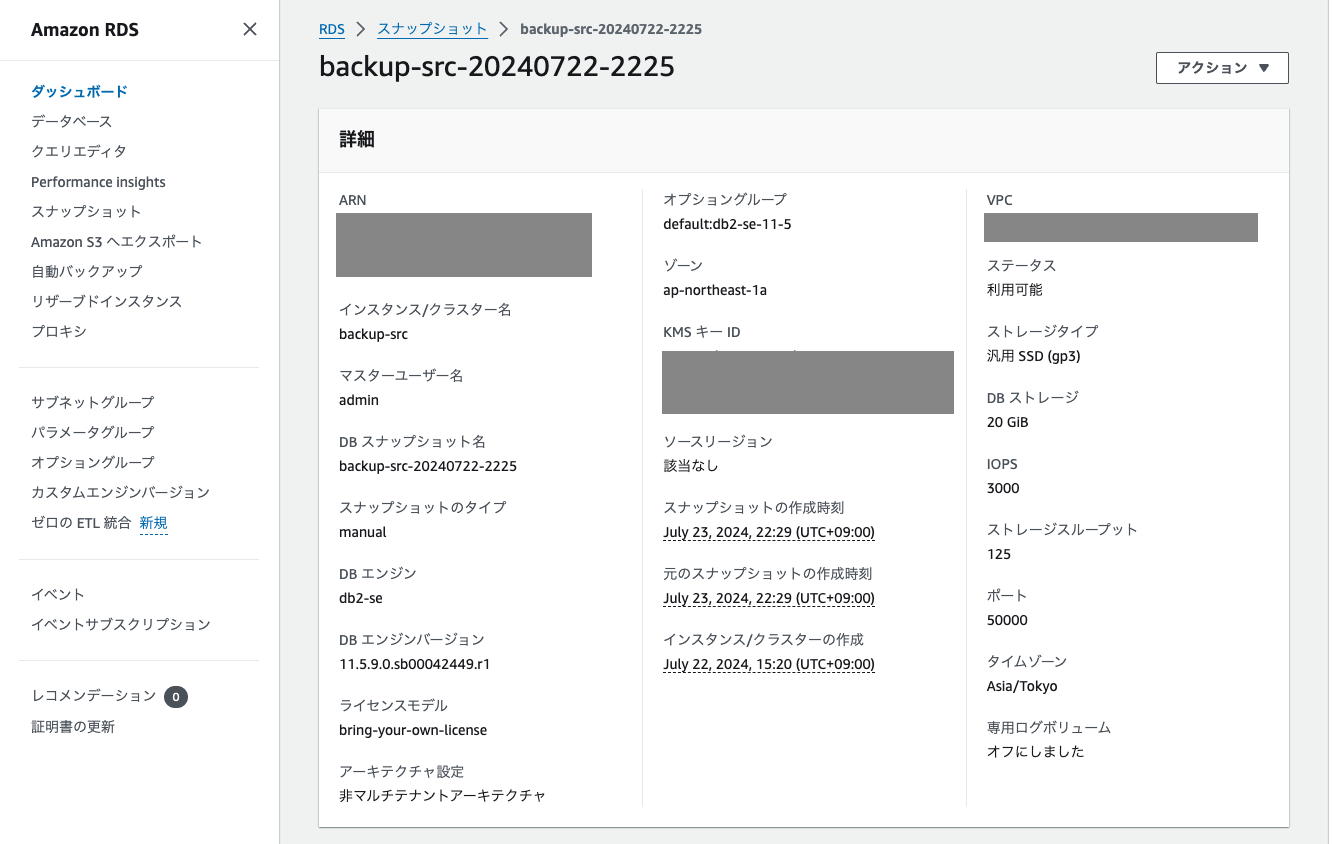Click the July 22, 2024, 15:20 timestamp
1332x844 pixels.
tap(769, 664)
